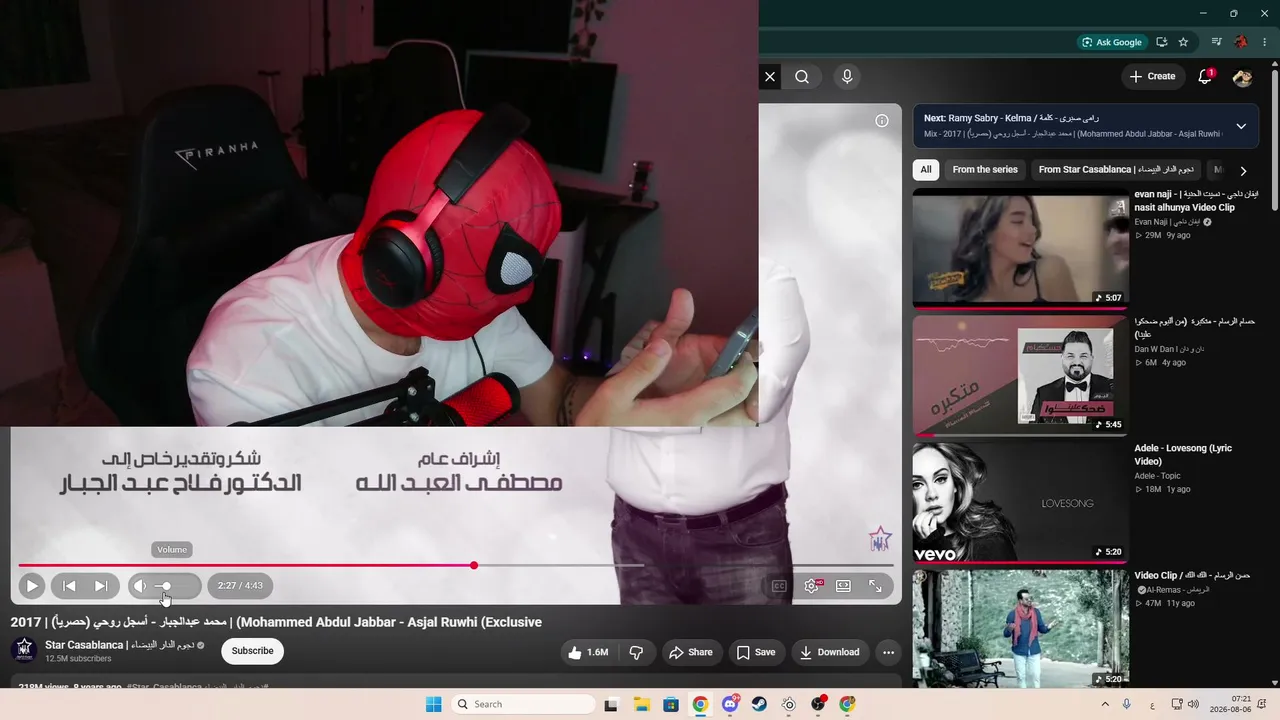Open OBS Studio from the taskbar

(x=818, y=704)
